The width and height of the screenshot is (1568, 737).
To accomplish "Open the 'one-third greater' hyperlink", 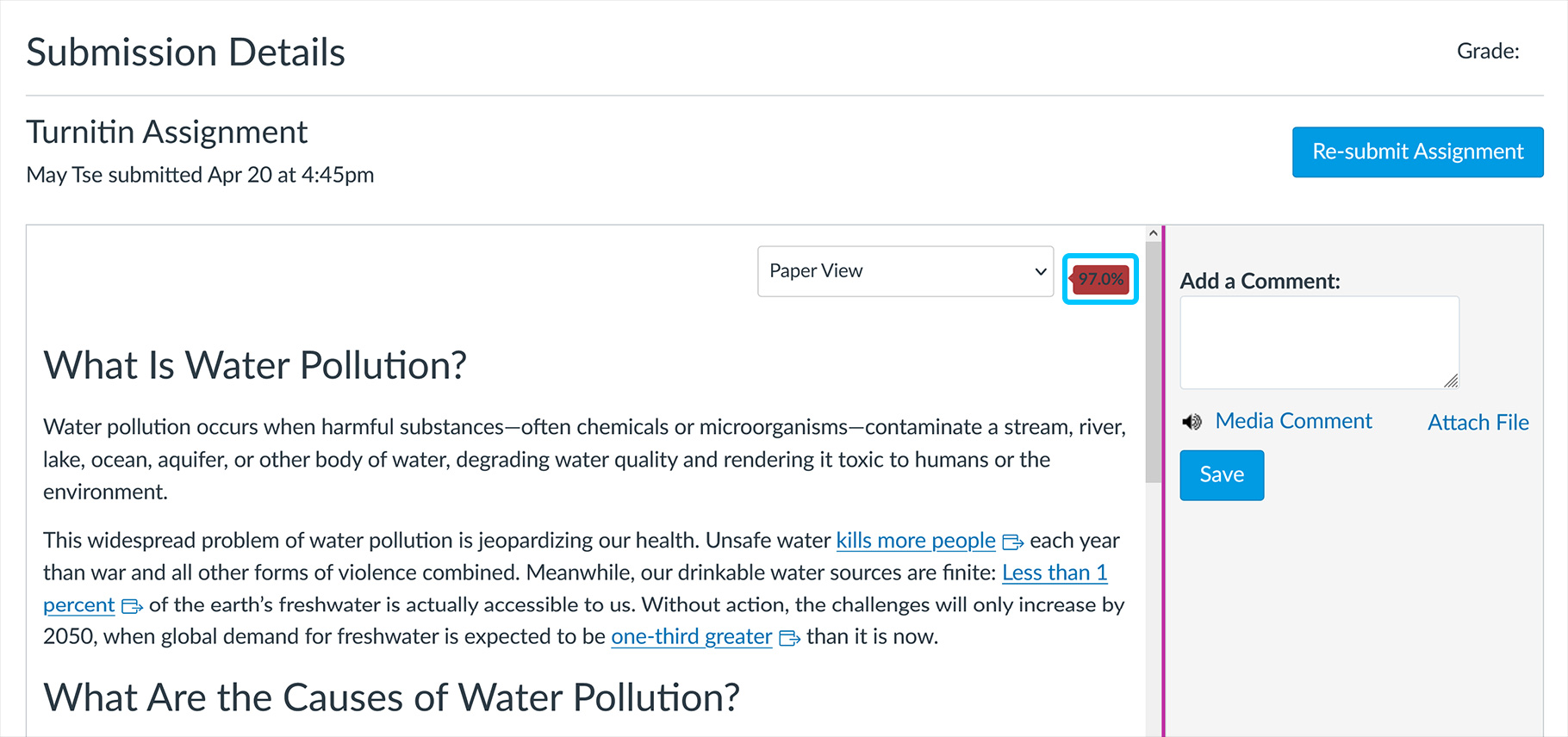I will [692, 636].
